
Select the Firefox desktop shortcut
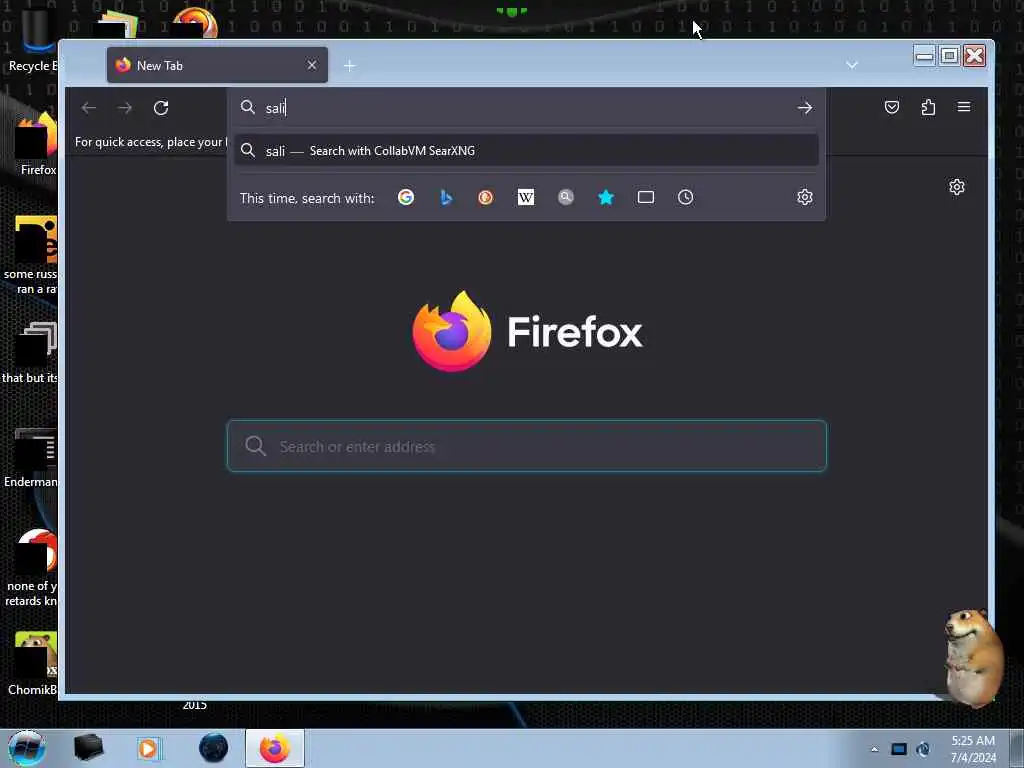pos(36,144)
